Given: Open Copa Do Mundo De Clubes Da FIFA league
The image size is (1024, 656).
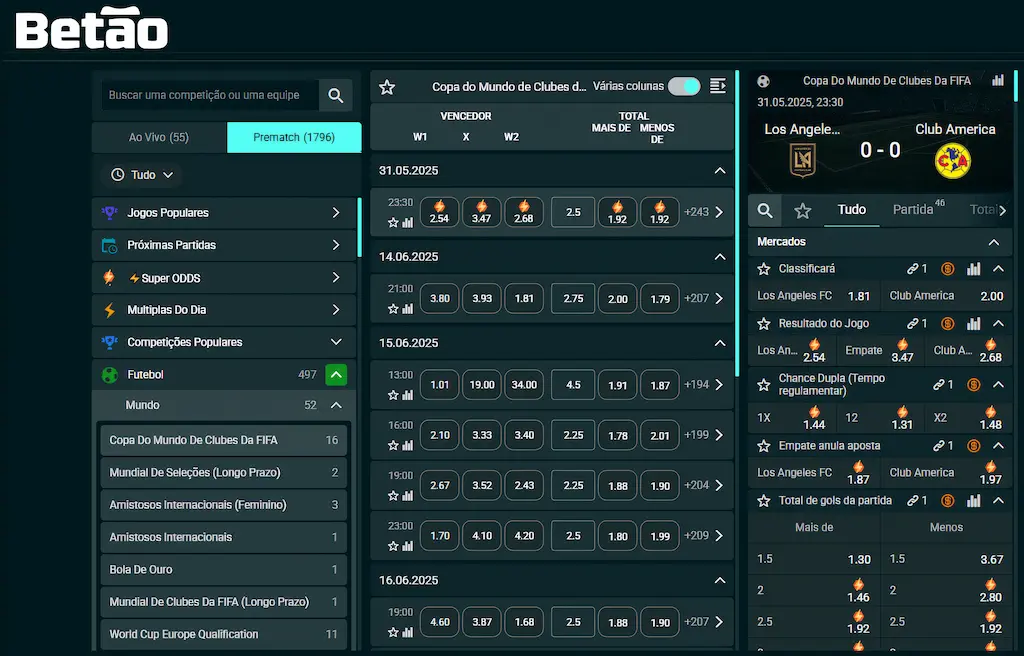Looking at the screenshot, I should (x=223, y=440).
